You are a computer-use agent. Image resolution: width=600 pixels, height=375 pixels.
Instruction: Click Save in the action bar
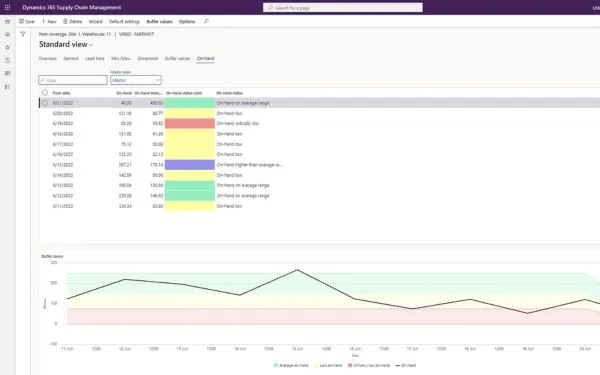click(x=27, y=21)
